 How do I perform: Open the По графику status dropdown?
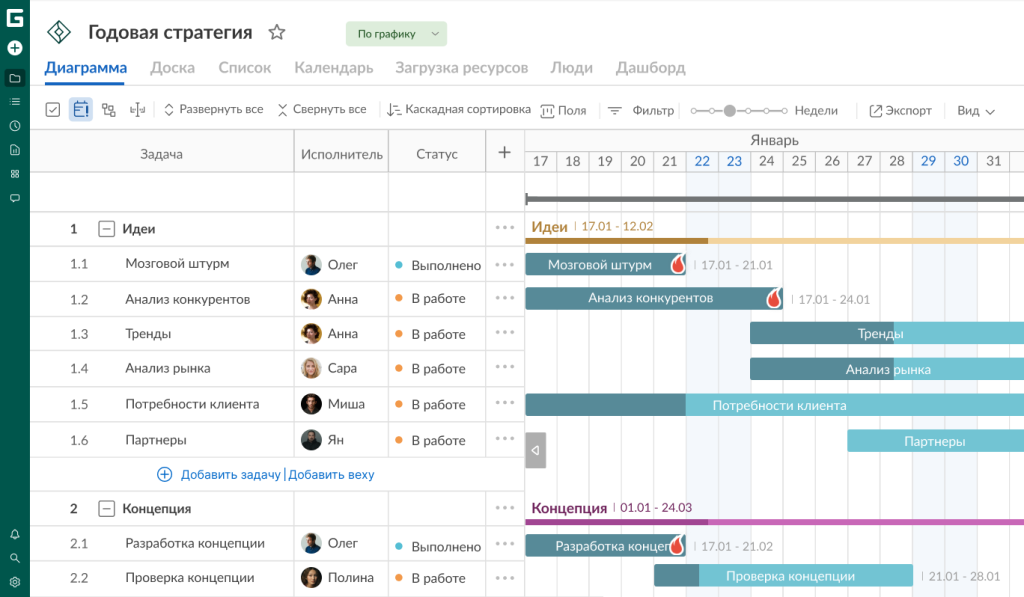click(x=396, y=34)
